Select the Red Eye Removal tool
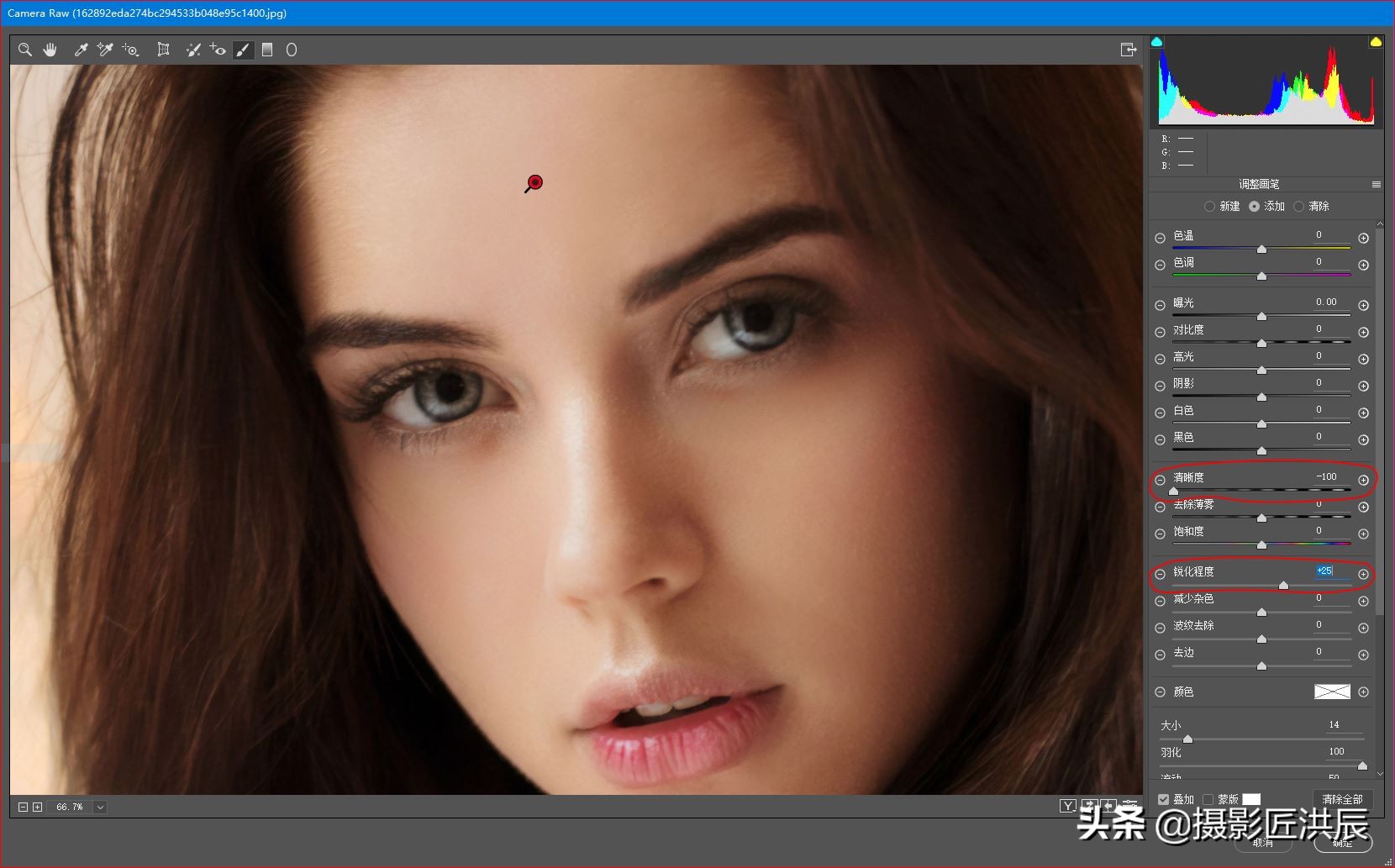 [218, 50]
